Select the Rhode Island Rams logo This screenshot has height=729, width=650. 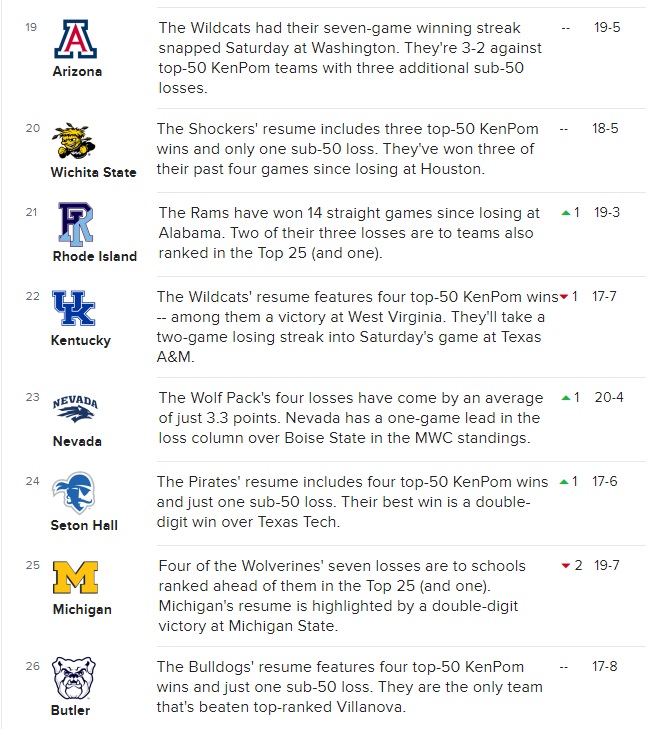point(75,224)
